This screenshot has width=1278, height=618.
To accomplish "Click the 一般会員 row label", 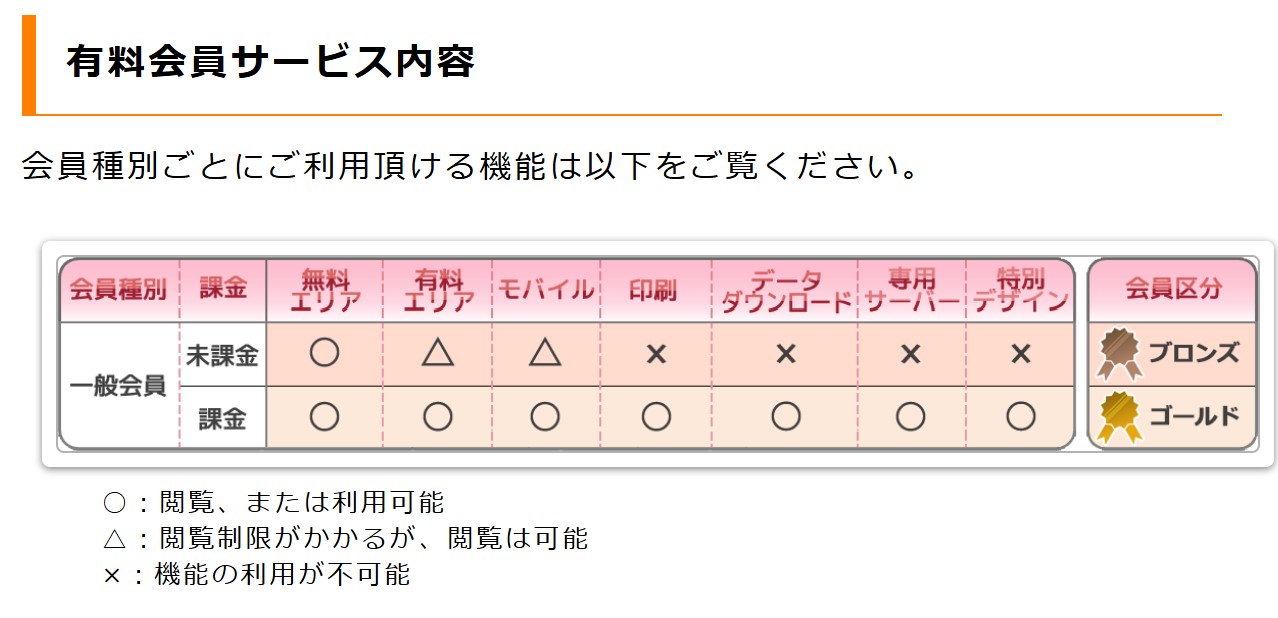I will point(118,386).
